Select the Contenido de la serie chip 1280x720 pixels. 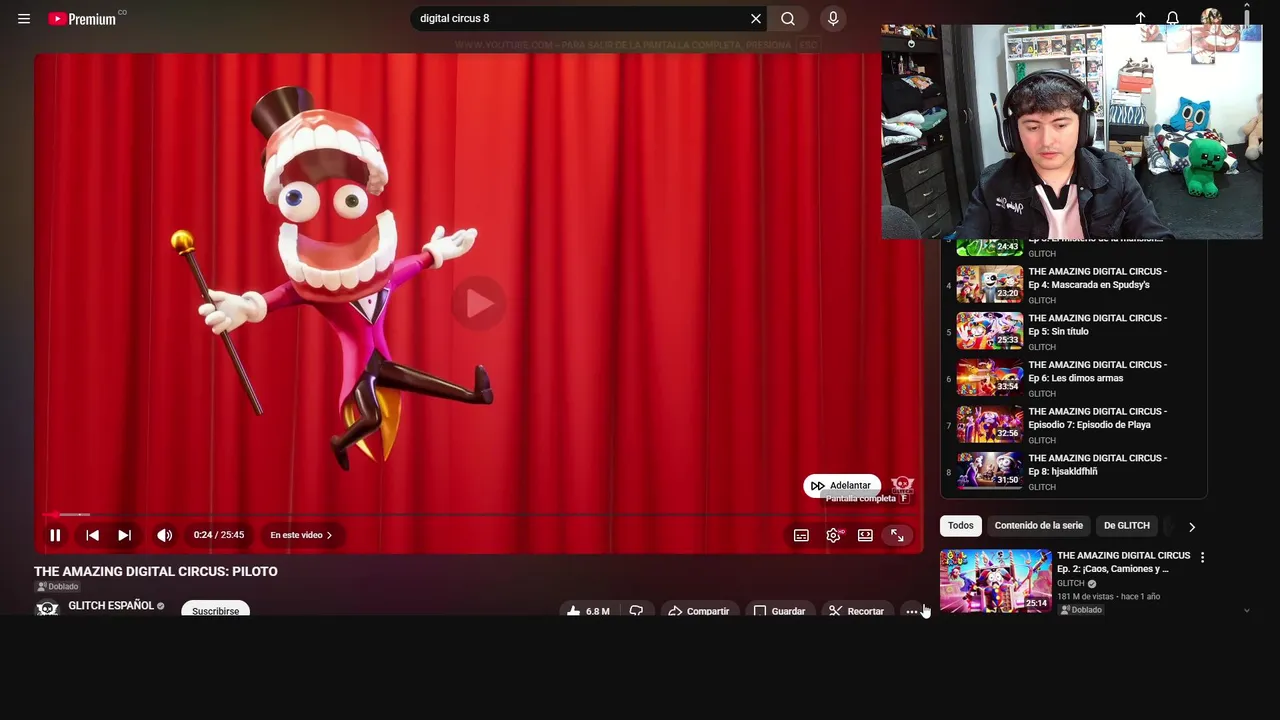point(1038,526)
